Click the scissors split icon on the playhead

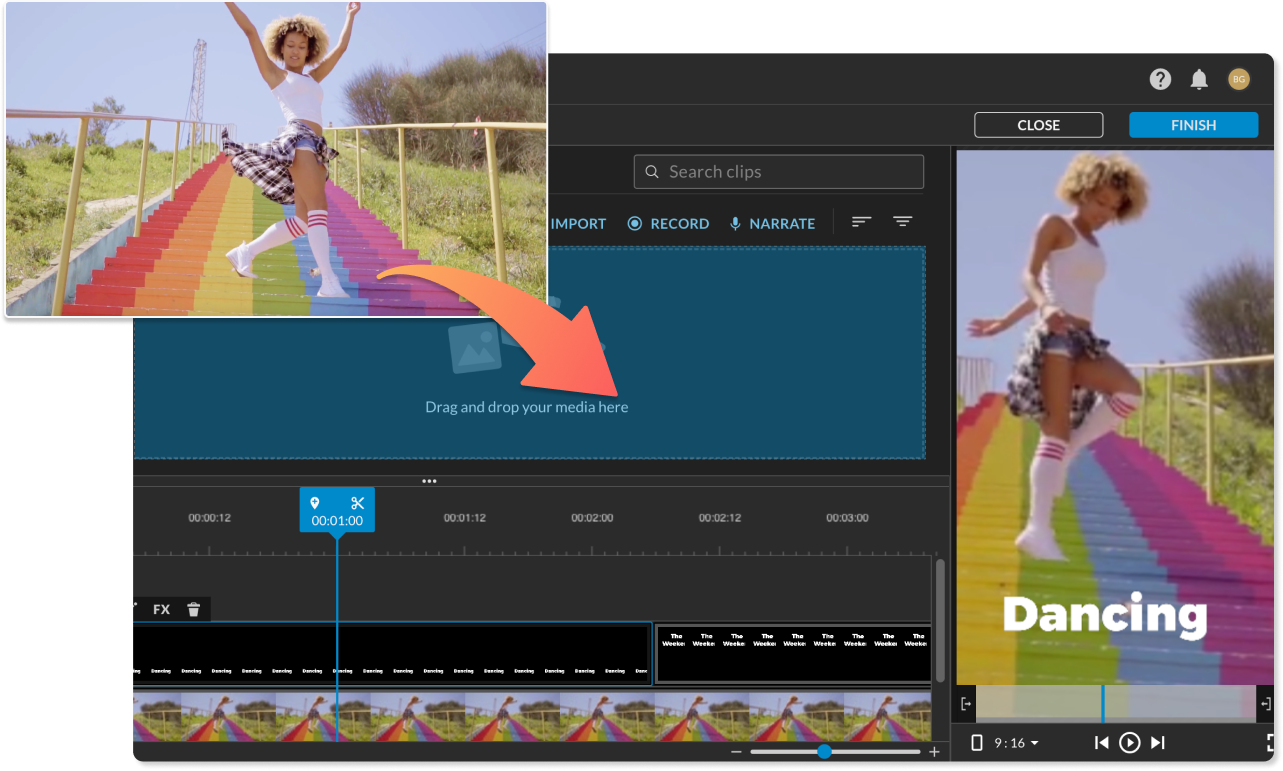click(357, 503)
